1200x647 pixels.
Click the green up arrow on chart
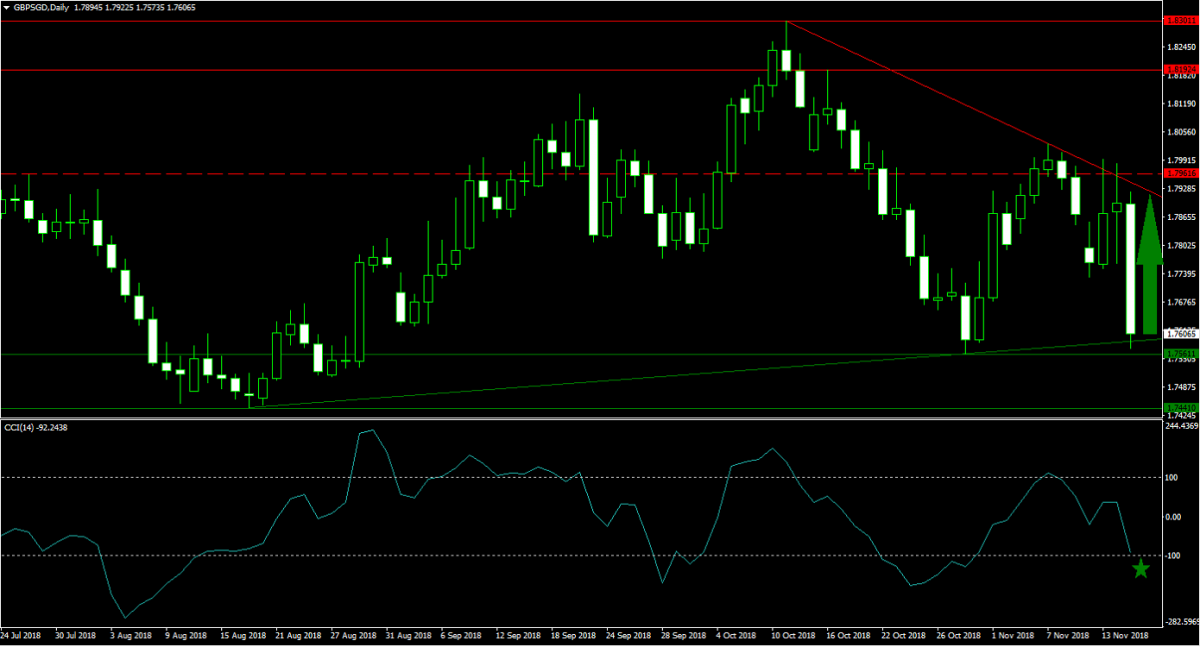click(1150, 265)
